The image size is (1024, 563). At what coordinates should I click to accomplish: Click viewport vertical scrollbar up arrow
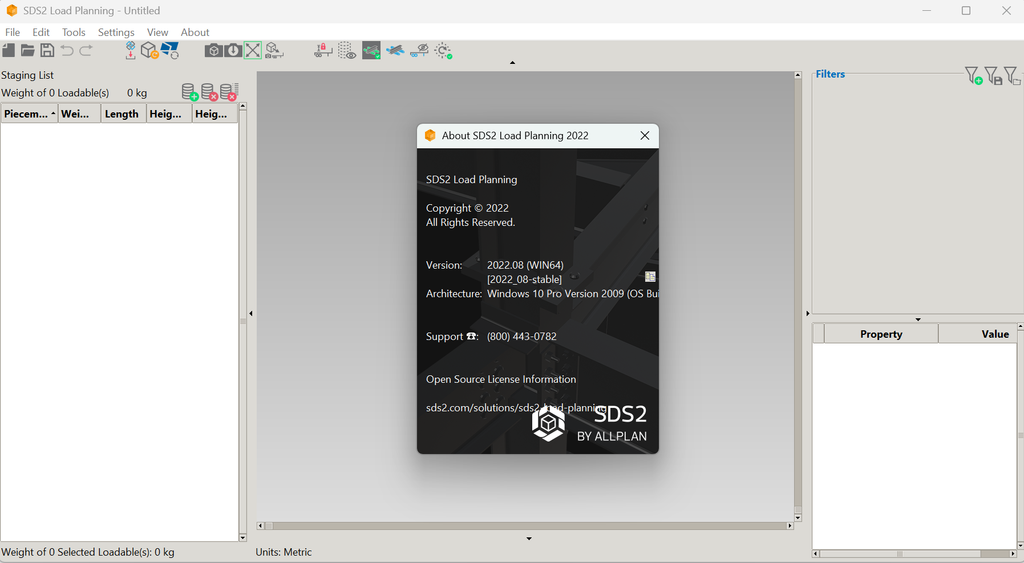[797, 75]
